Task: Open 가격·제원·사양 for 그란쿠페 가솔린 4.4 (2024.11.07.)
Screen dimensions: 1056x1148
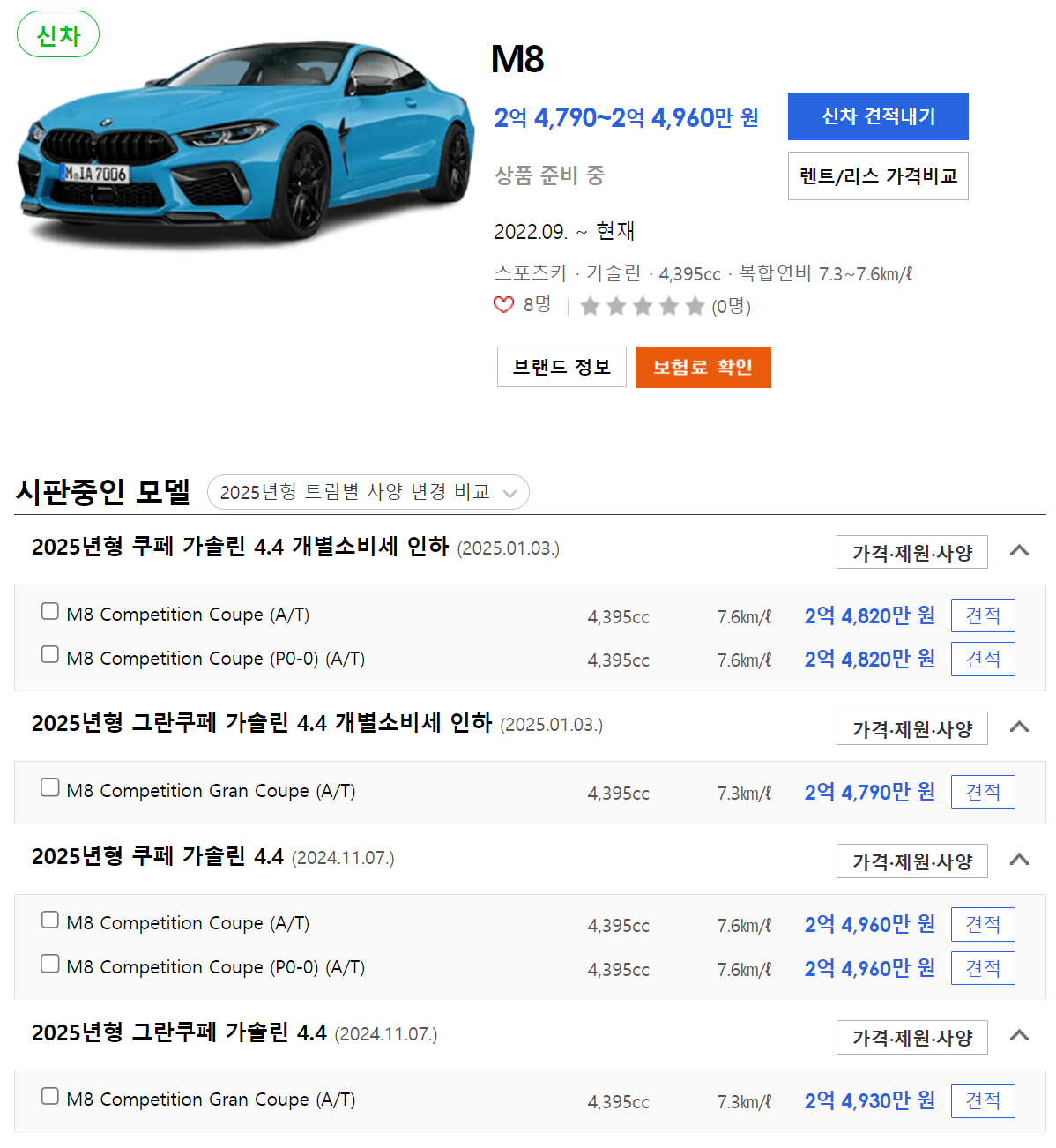Action: (x=912, y=1038)
